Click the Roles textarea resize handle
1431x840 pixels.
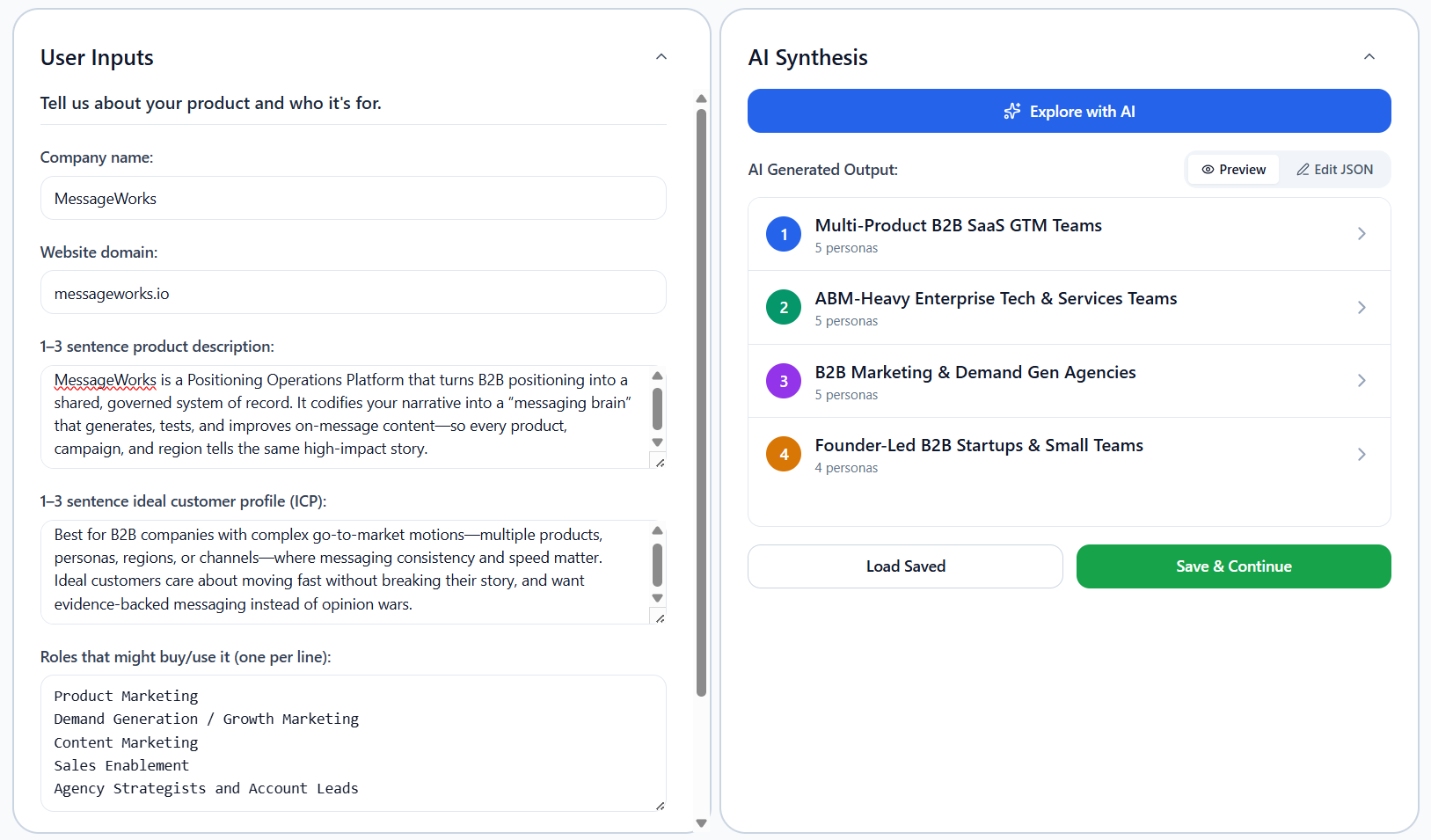coord(660,805)
